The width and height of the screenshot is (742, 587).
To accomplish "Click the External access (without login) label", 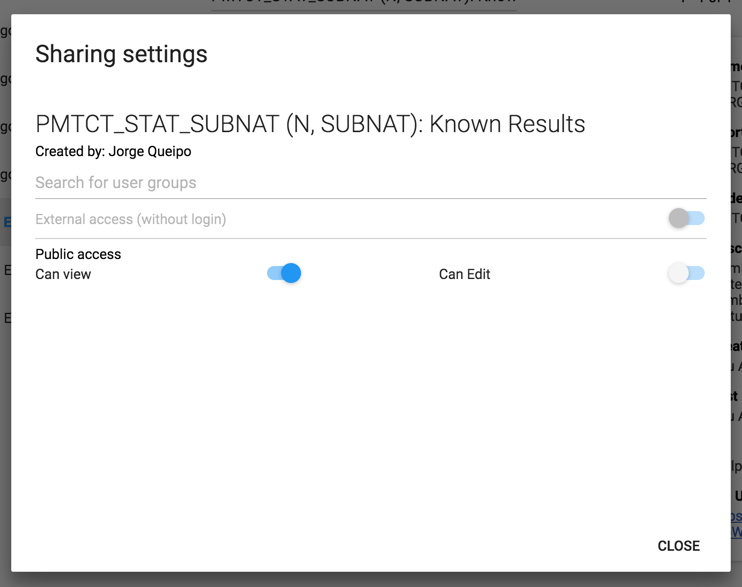I will point(131,219).
